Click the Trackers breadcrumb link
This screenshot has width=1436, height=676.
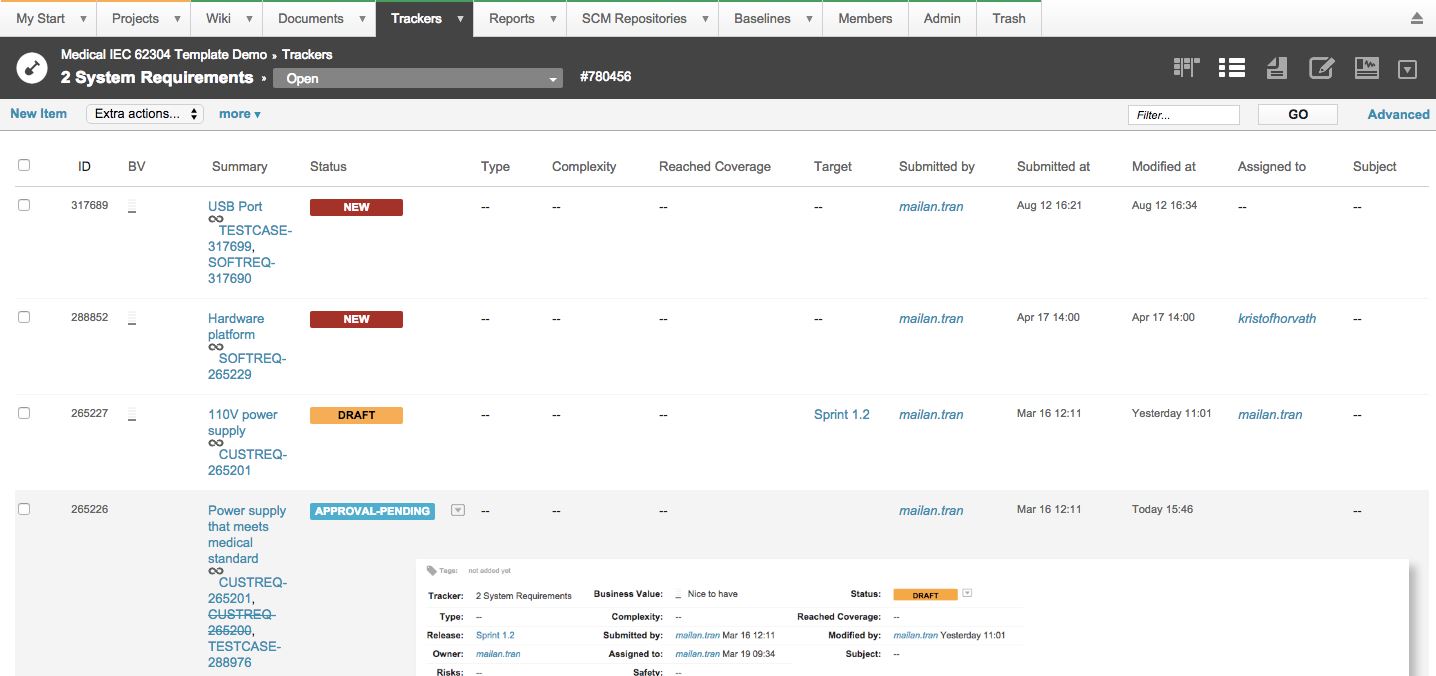pos(307,55)
